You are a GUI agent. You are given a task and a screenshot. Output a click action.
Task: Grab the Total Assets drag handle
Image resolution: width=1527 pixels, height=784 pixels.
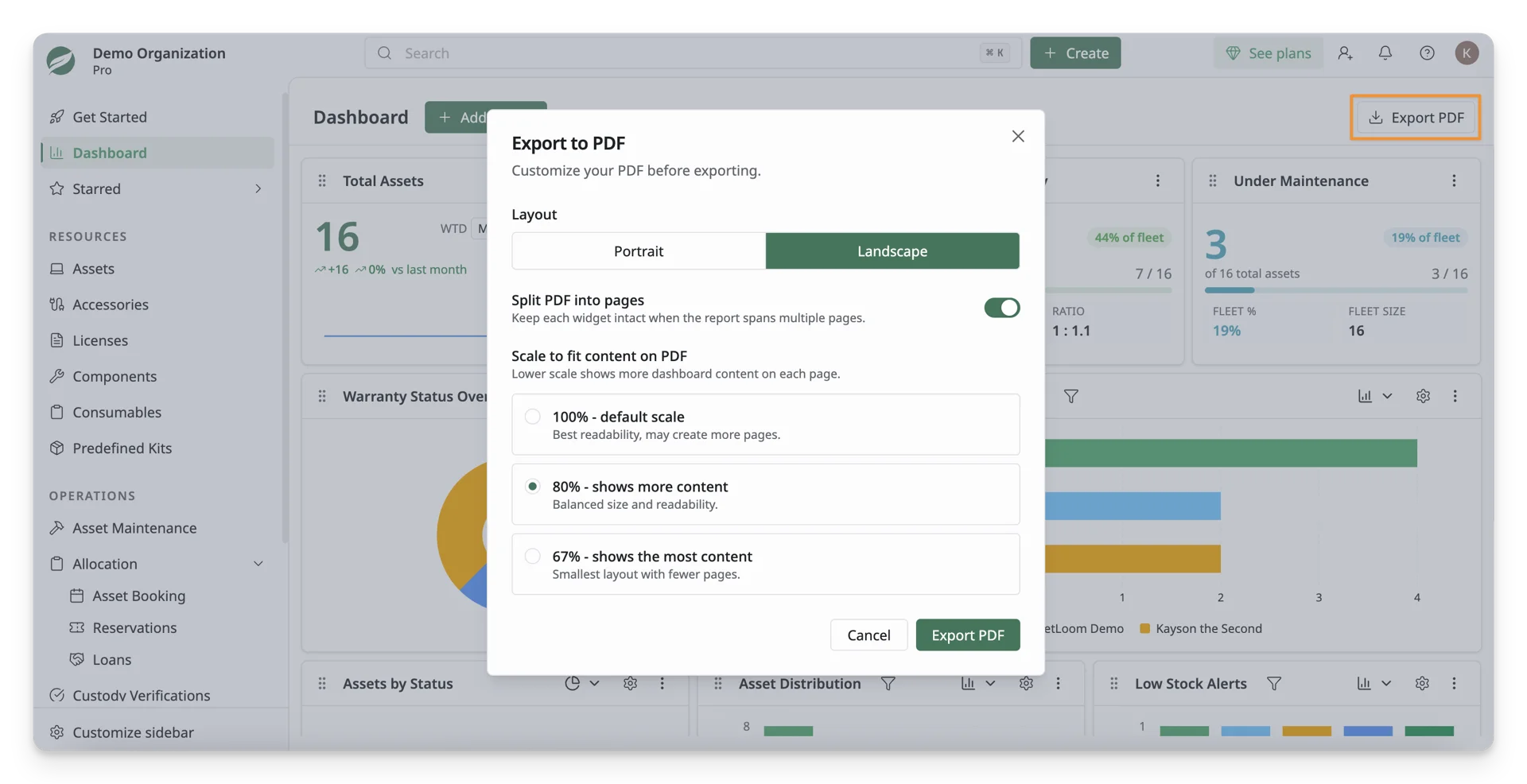click(322, 181)
